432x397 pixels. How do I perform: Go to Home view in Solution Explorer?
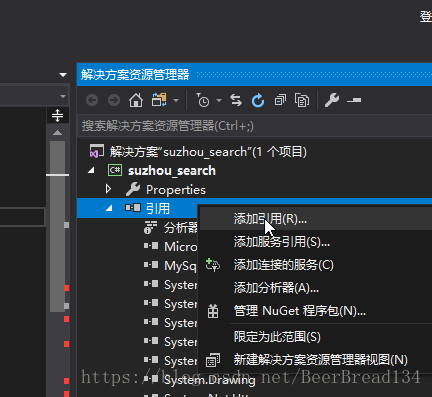(x=136, y=100)
